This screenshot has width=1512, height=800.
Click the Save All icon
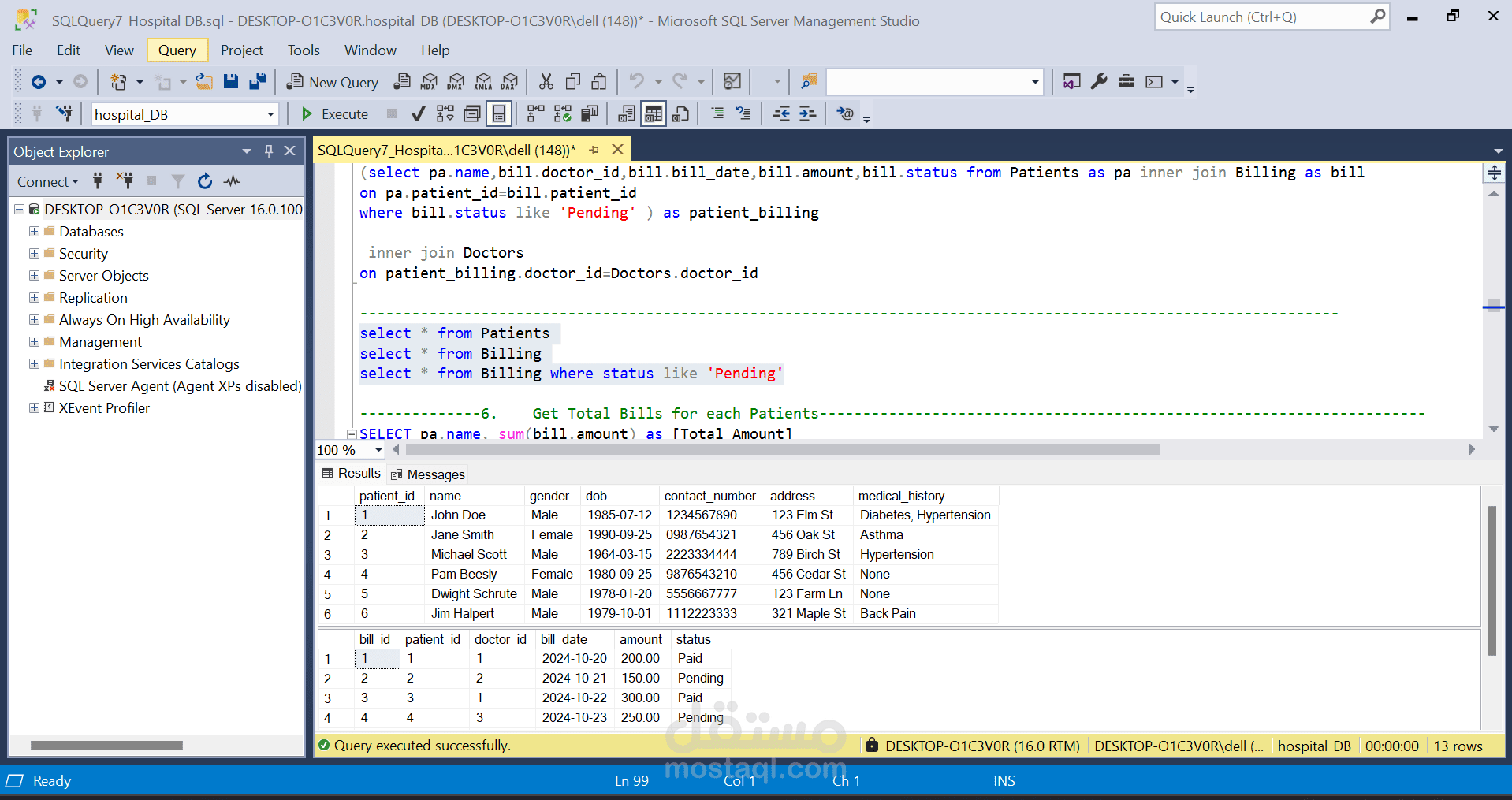click(258, 82)
